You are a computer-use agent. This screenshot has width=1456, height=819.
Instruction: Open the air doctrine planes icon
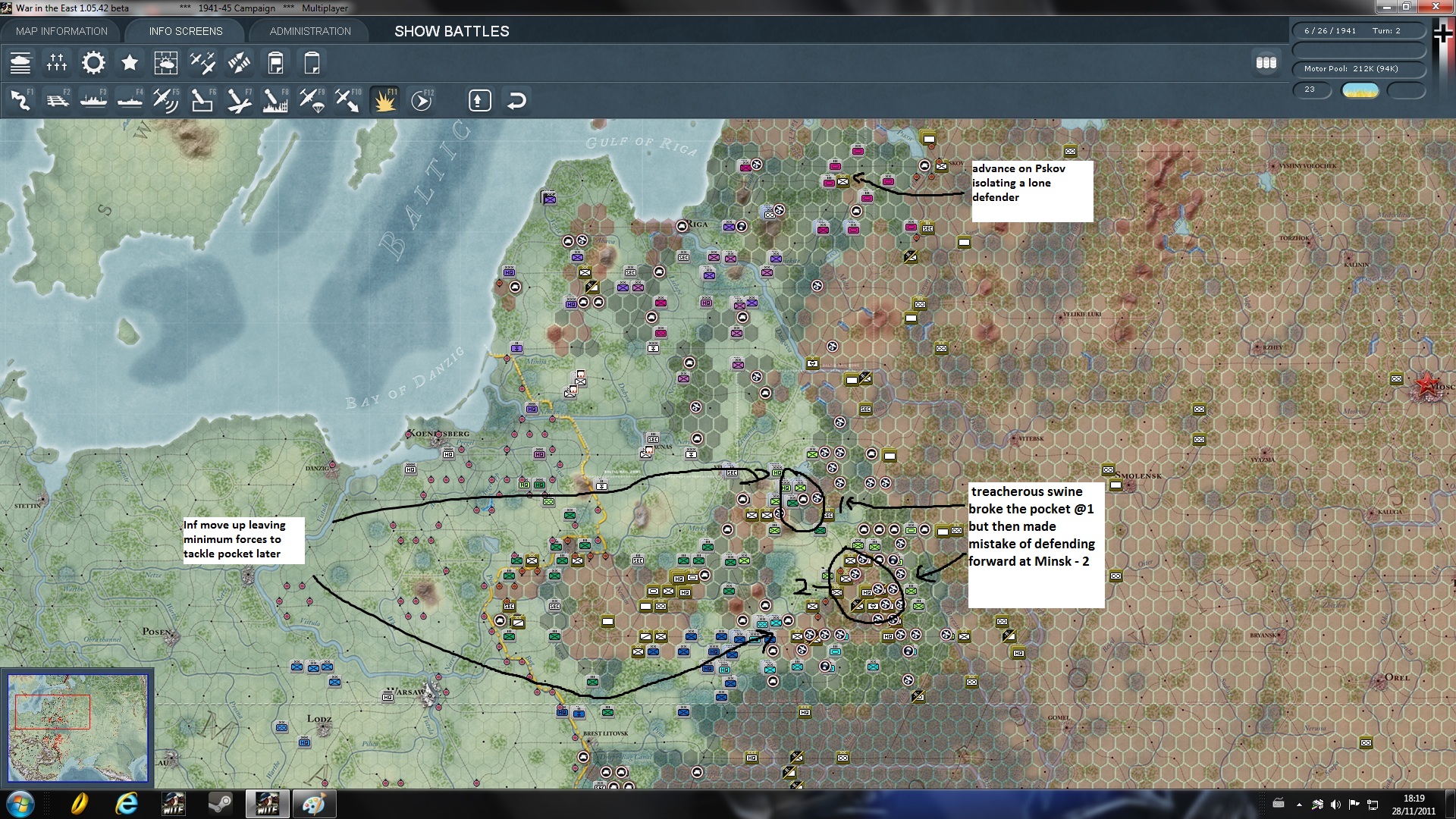pos(202,63)
